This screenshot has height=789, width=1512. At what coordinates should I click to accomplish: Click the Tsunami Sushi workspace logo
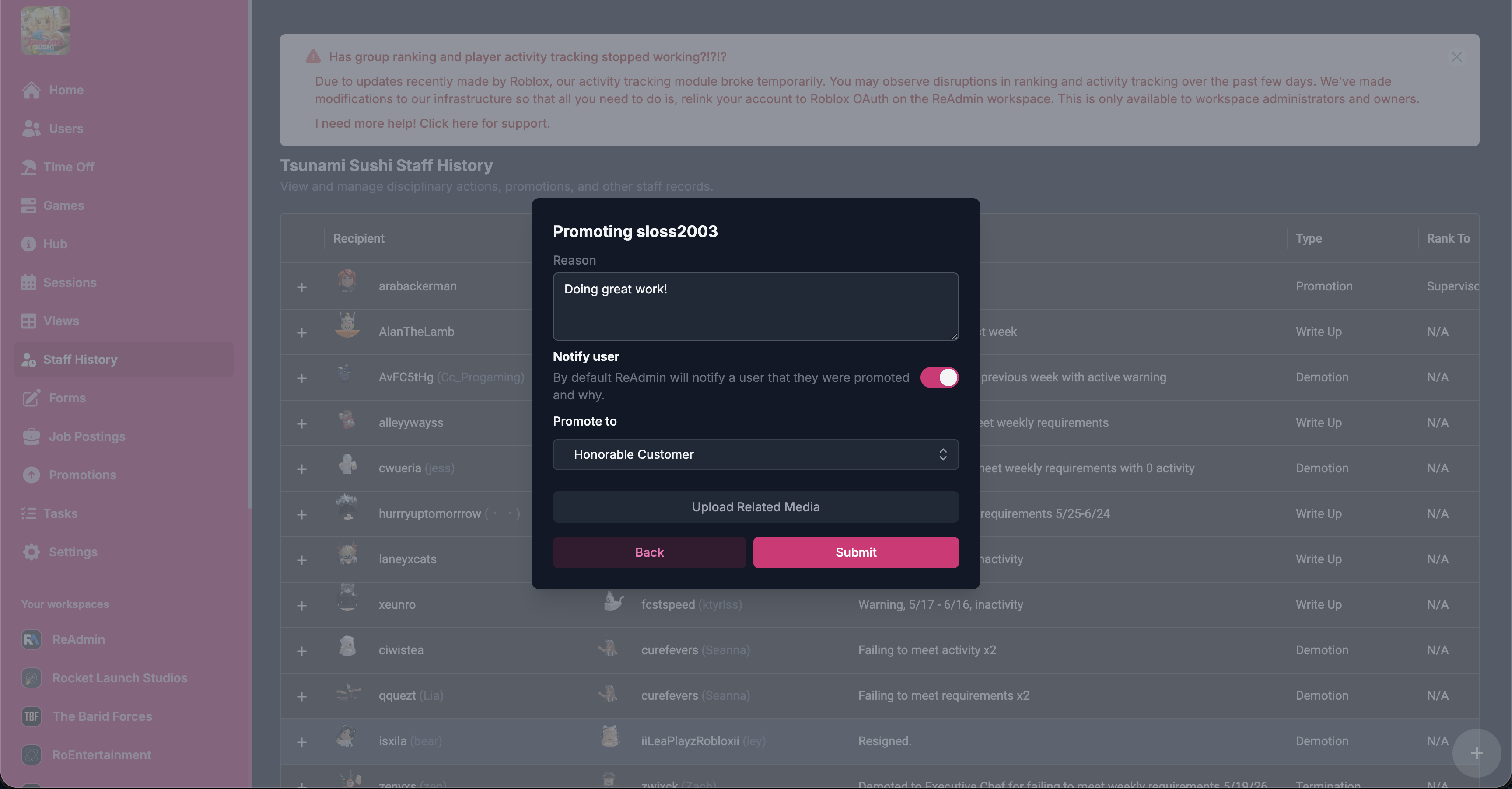pyautogui.click(x=45, y=31)
